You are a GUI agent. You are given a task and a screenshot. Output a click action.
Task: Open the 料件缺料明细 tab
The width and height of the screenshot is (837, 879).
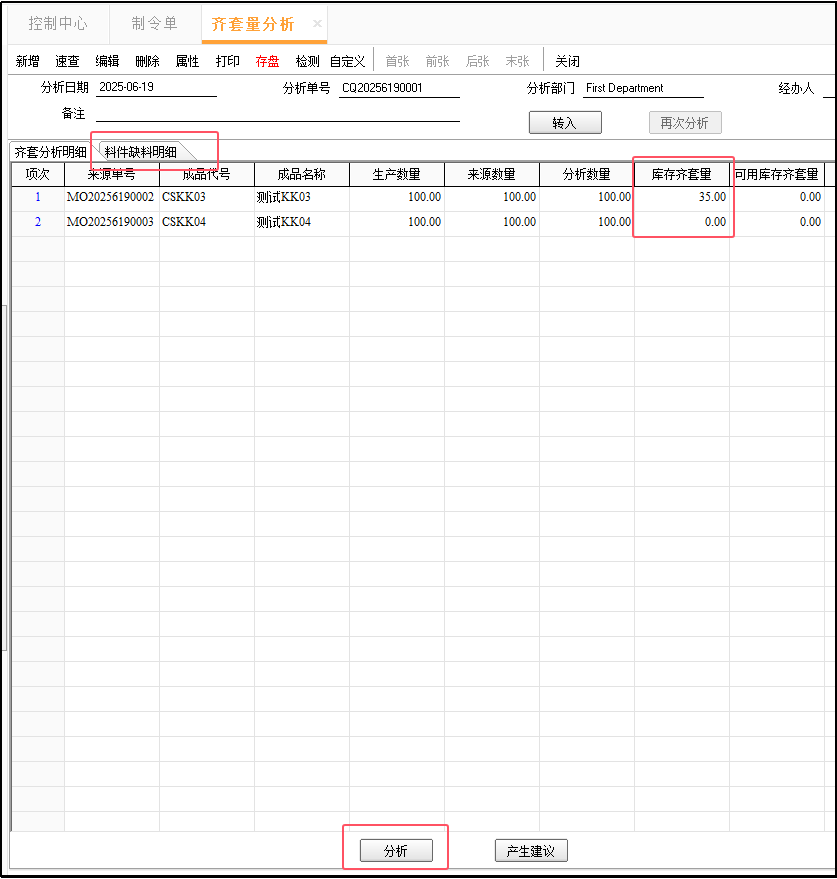pyautogui.click(x=141, y=152)
